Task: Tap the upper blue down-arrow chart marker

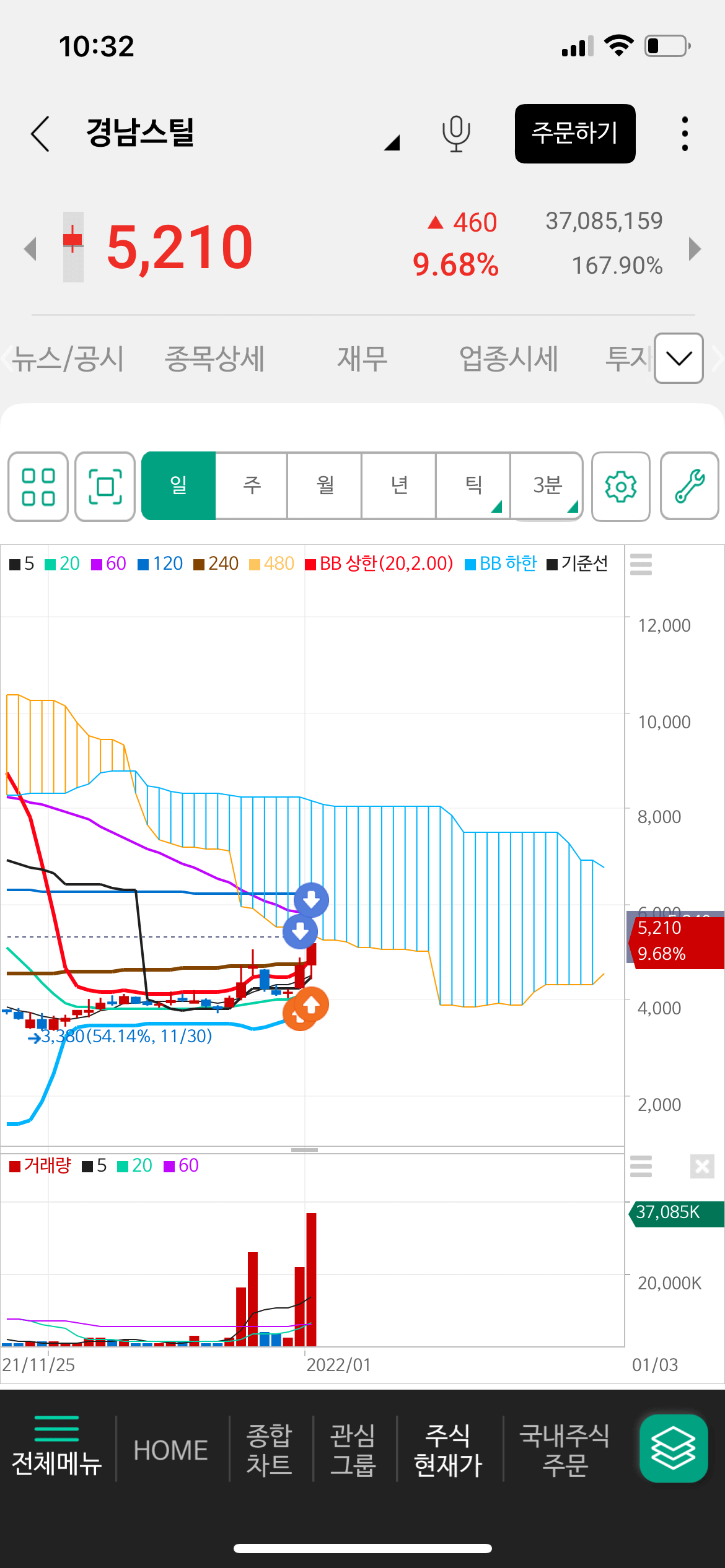Action: click(311, 900)
